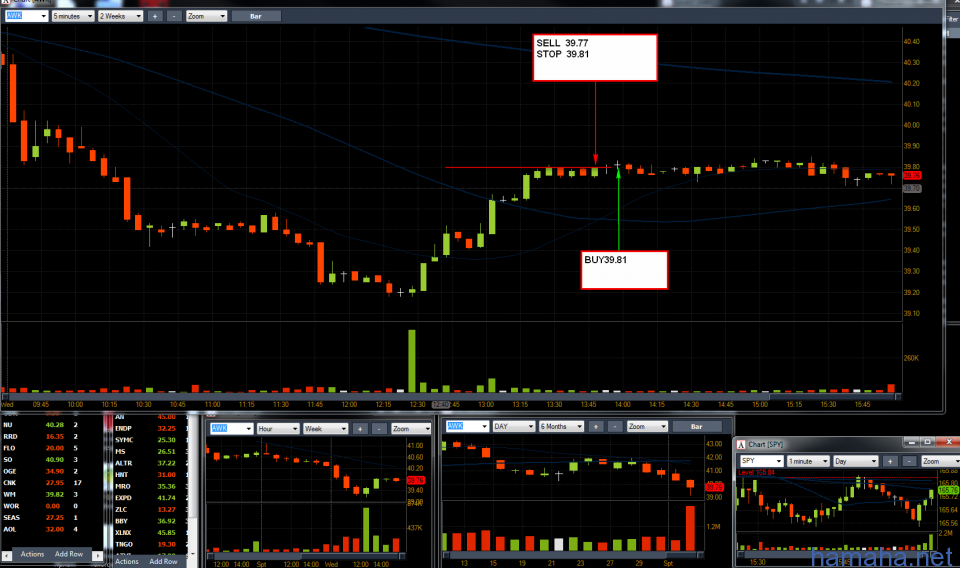Image resolution: width=960 pixels, height=568 pixels.
Task: Click the minus button on the SPY chart
Action: [x=907, y=461]
